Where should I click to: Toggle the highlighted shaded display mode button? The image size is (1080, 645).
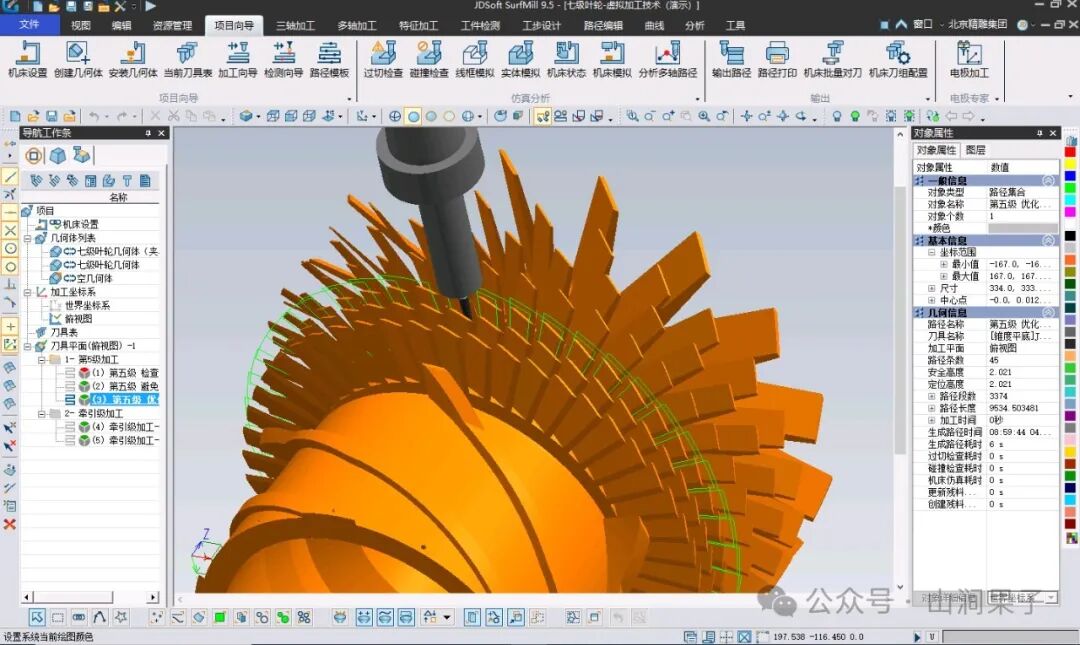pyautogui.click(x=413, y=116)
